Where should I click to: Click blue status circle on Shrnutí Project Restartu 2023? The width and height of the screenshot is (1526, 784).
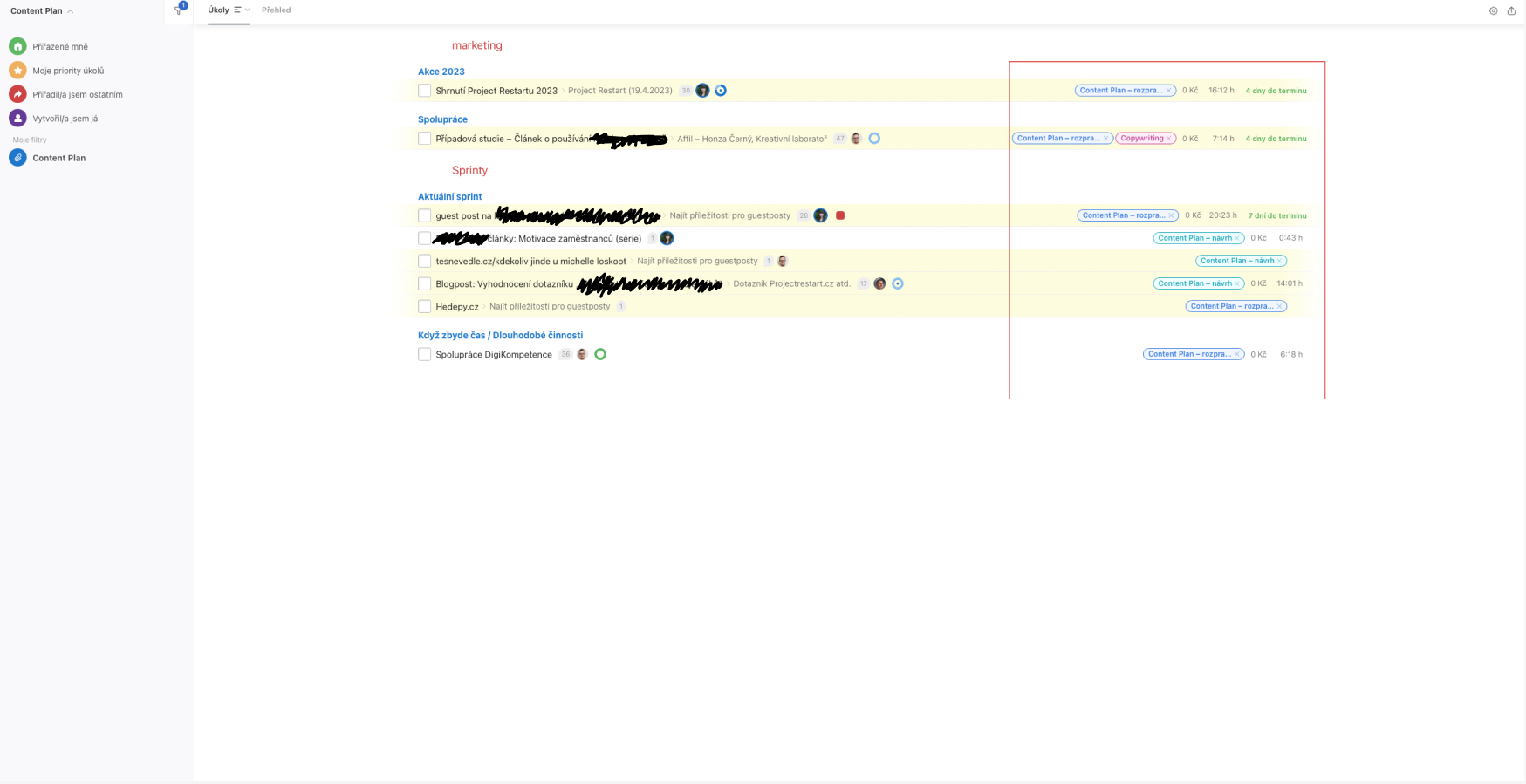(x=721, y=91)
